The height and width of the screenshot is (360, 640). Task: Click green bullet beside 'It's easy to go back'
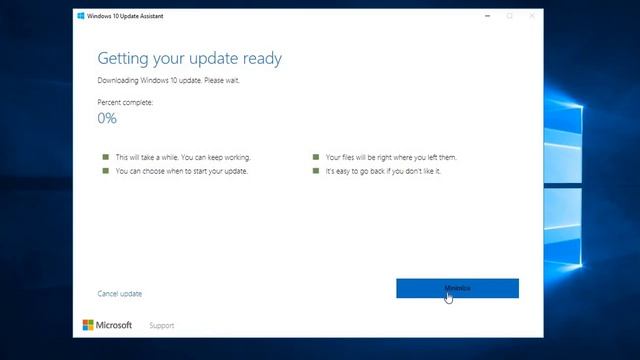tap(316, 171)
